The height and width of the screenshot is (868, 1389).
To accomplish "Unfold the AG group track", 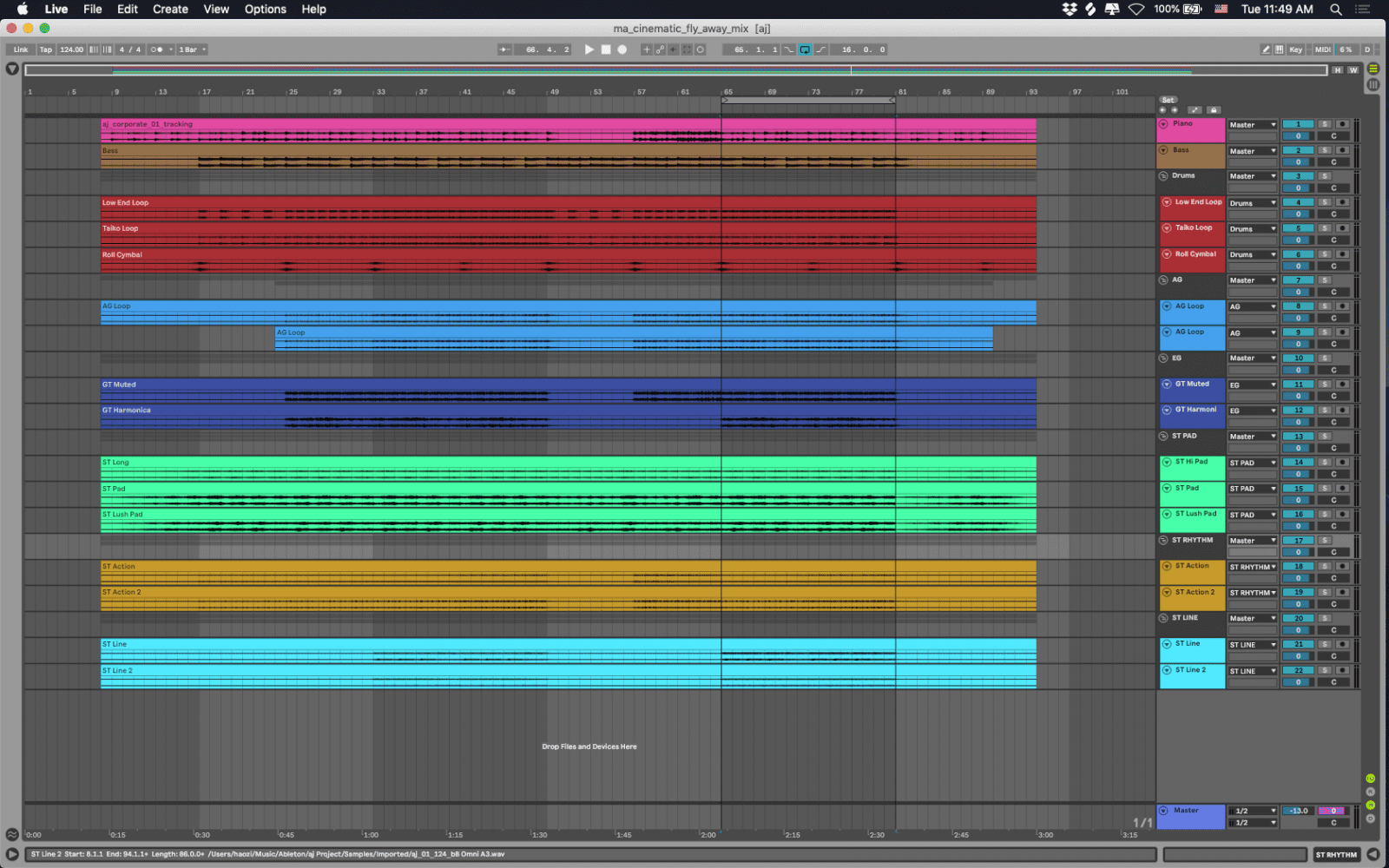I will [1163, 280].
